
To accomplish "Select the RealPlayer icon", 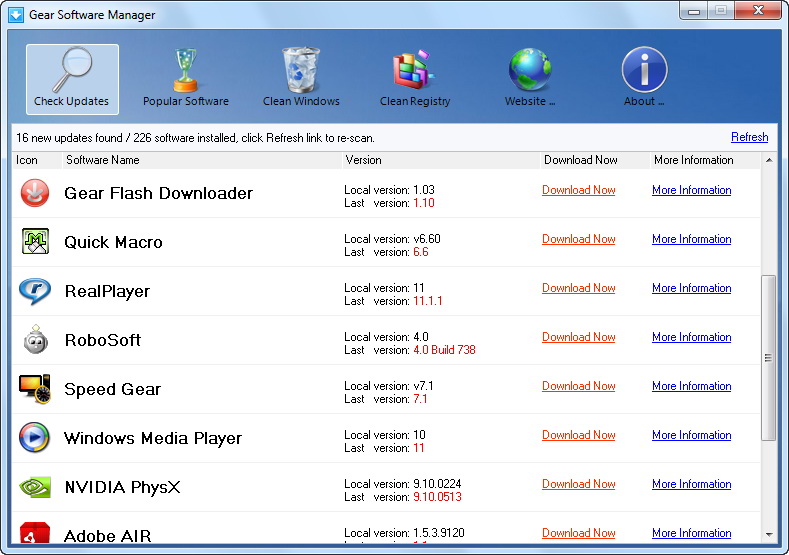I will pos(35,291).
